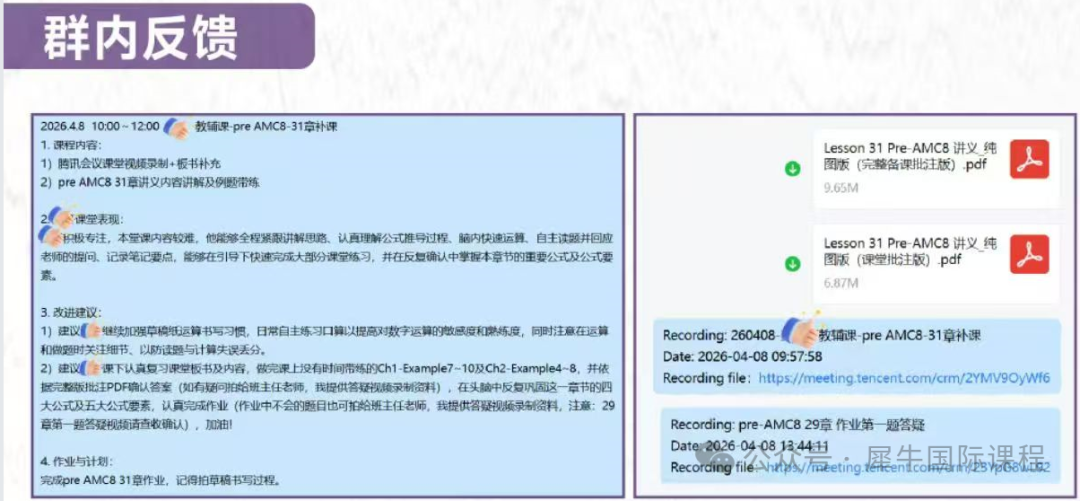Select file name Lesson 31 课堂批注版 .pdf
Image resolution: width=1080 pixels, height=501 pixels.
[910, 252]
